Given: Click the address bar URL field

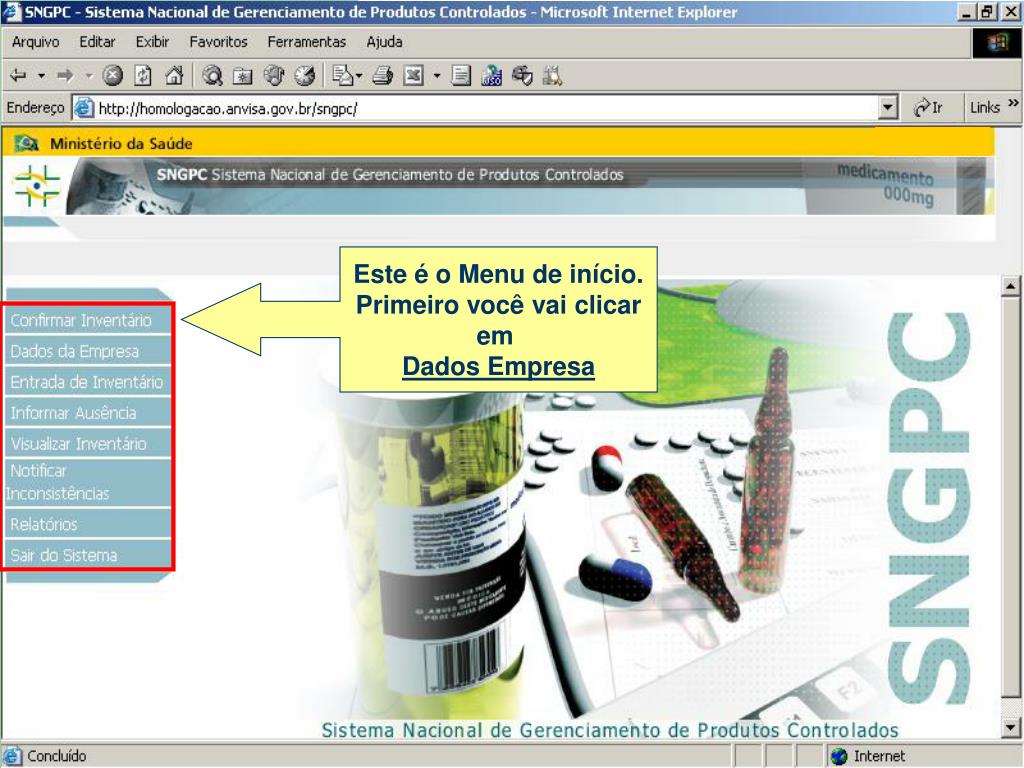Looking at the screenshot, I should (x=487, y=108).
